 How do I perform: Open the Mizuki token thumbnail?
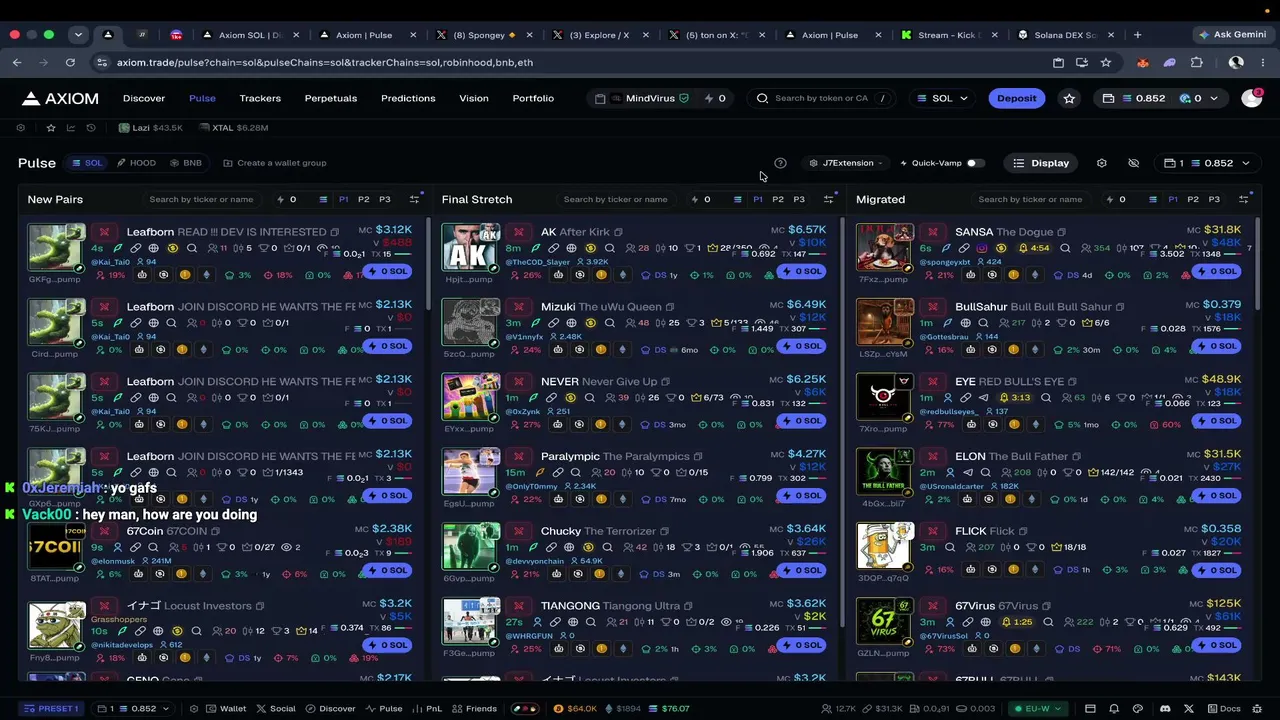click(471, 321)
